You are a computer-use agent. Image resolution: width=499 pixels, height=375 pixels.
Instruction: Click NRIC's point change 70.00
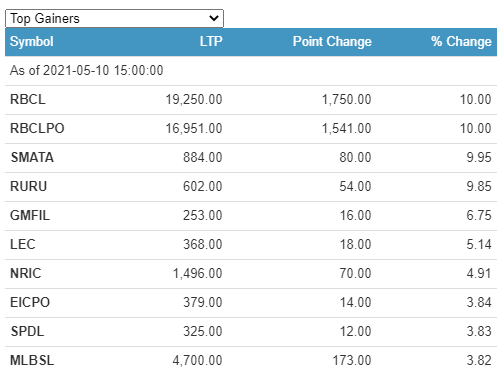coord(355,273)
